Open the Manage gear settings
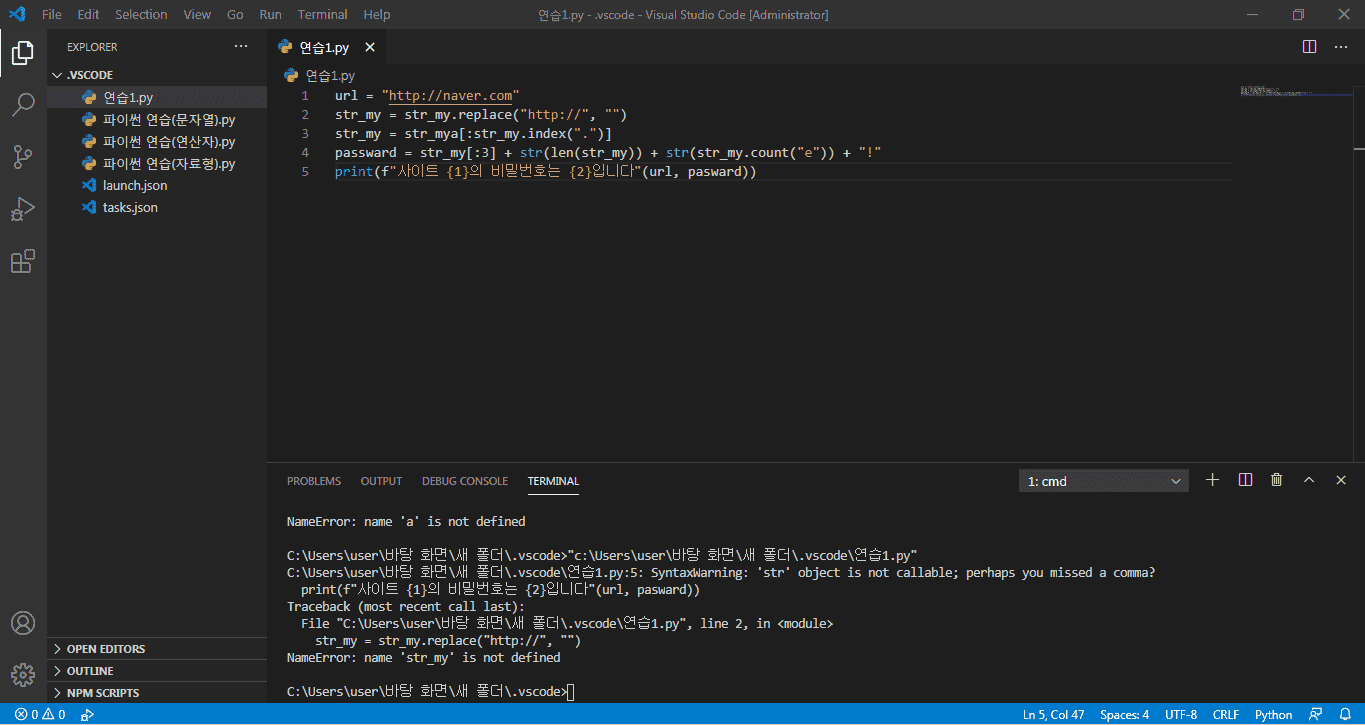Image resolution: width=1365 pixels, height=725 pixels. [23, 674]
